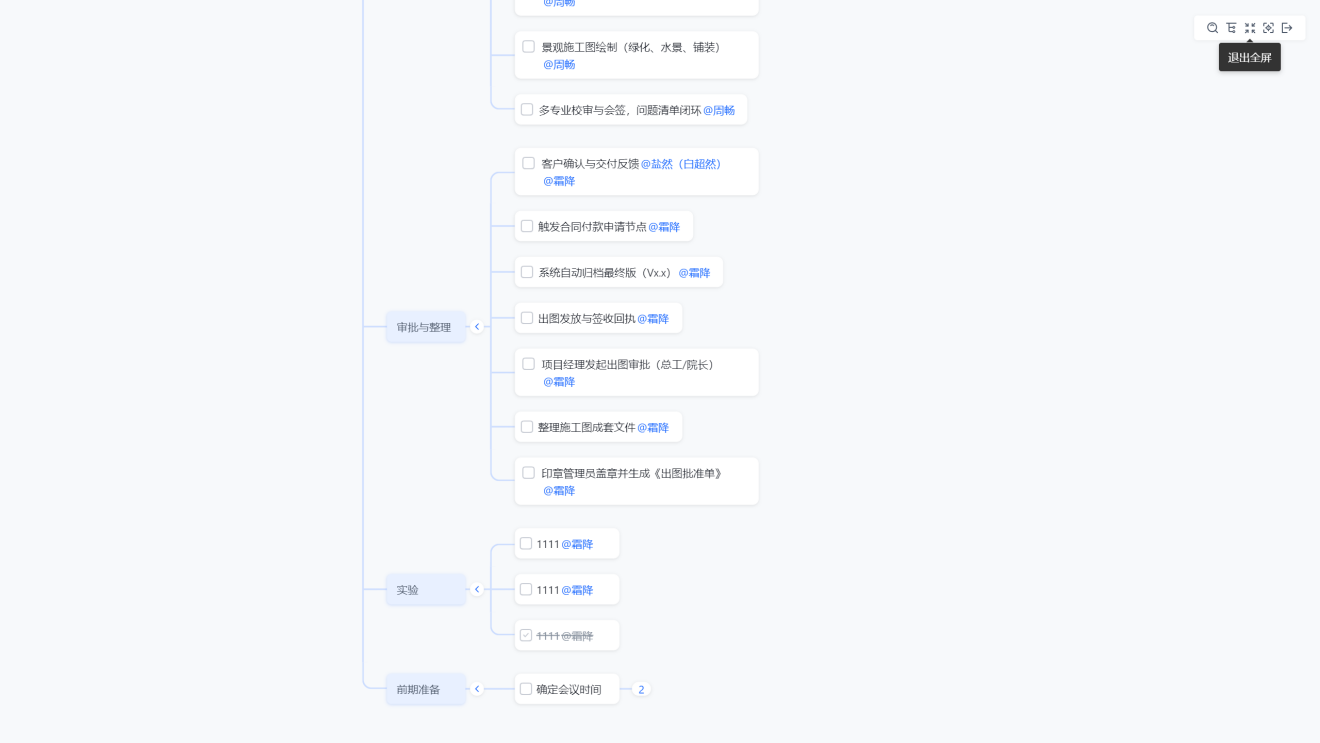
Task: Check the 印章管理员盖章 task checkbox
Action: [x=528, y=473]
